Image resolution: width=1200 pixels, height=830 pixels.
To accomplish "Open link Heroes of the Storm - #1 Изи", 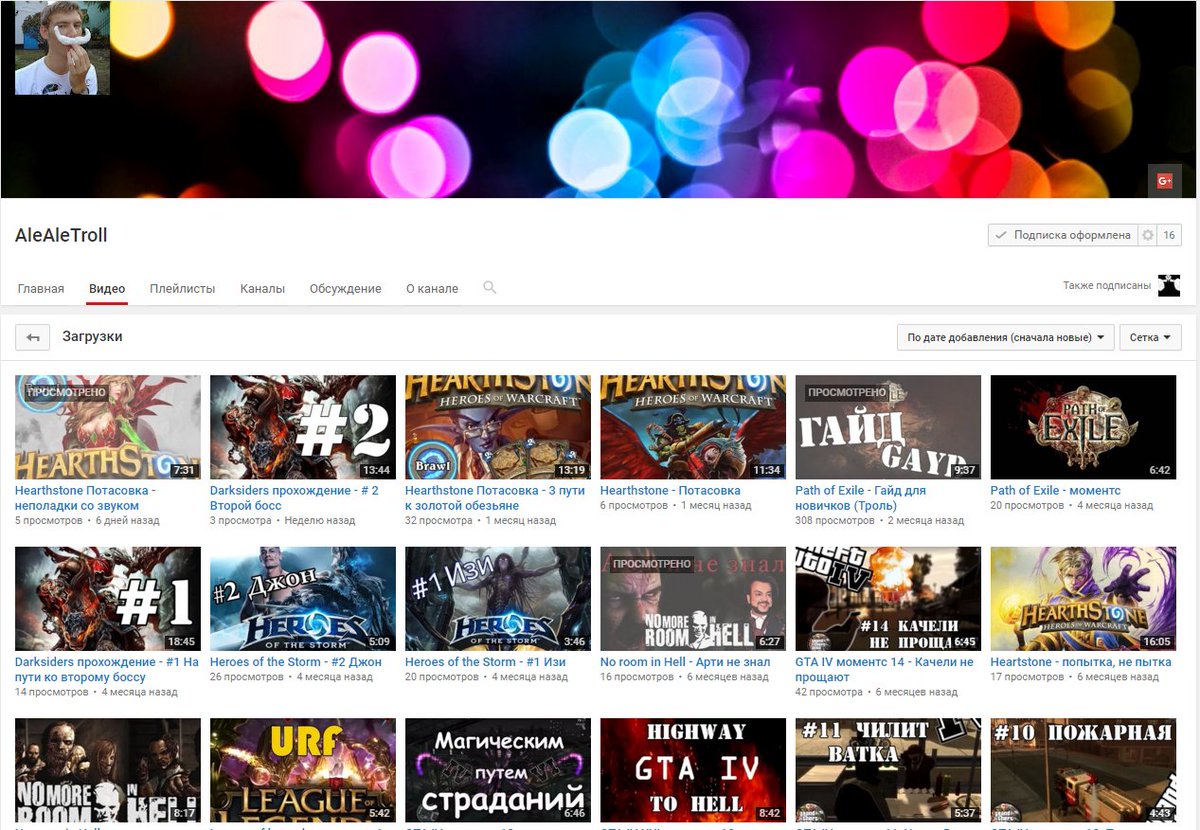I will [x=485, y=662].
